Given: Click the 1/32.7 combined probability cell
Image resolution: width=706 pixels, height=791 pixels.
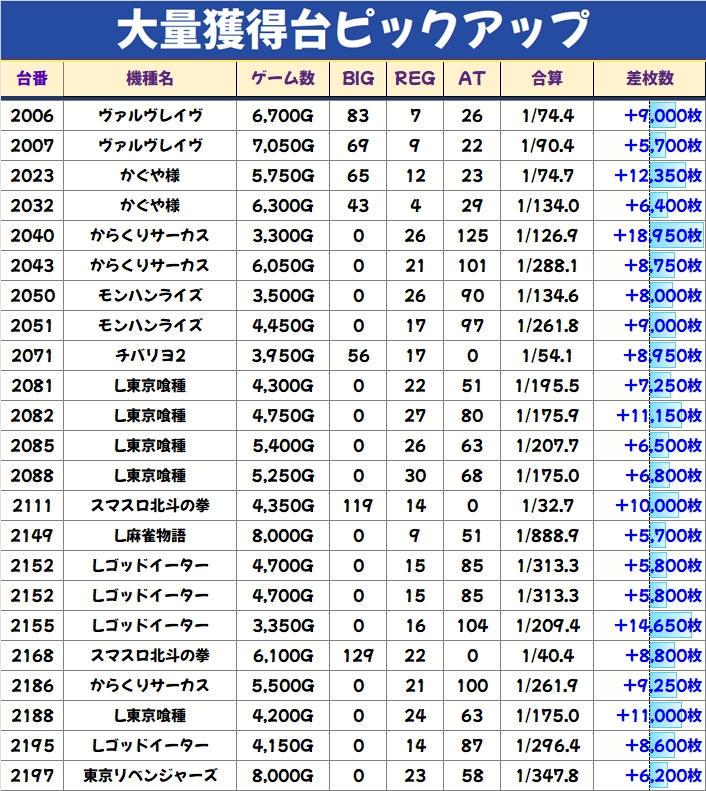Looking at the screenshot, I should (x=547, y=506).
